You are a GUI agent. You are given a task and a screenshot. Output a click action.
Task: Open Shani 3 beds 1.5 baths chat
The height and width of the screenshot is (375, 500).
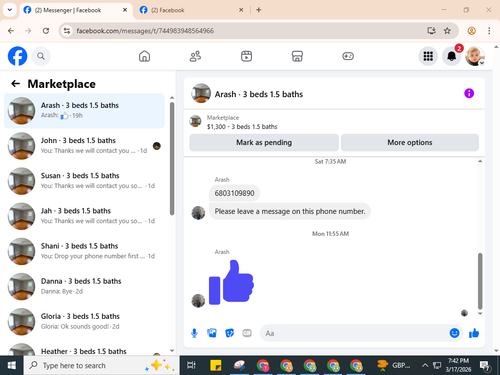(x=84, y=251)
